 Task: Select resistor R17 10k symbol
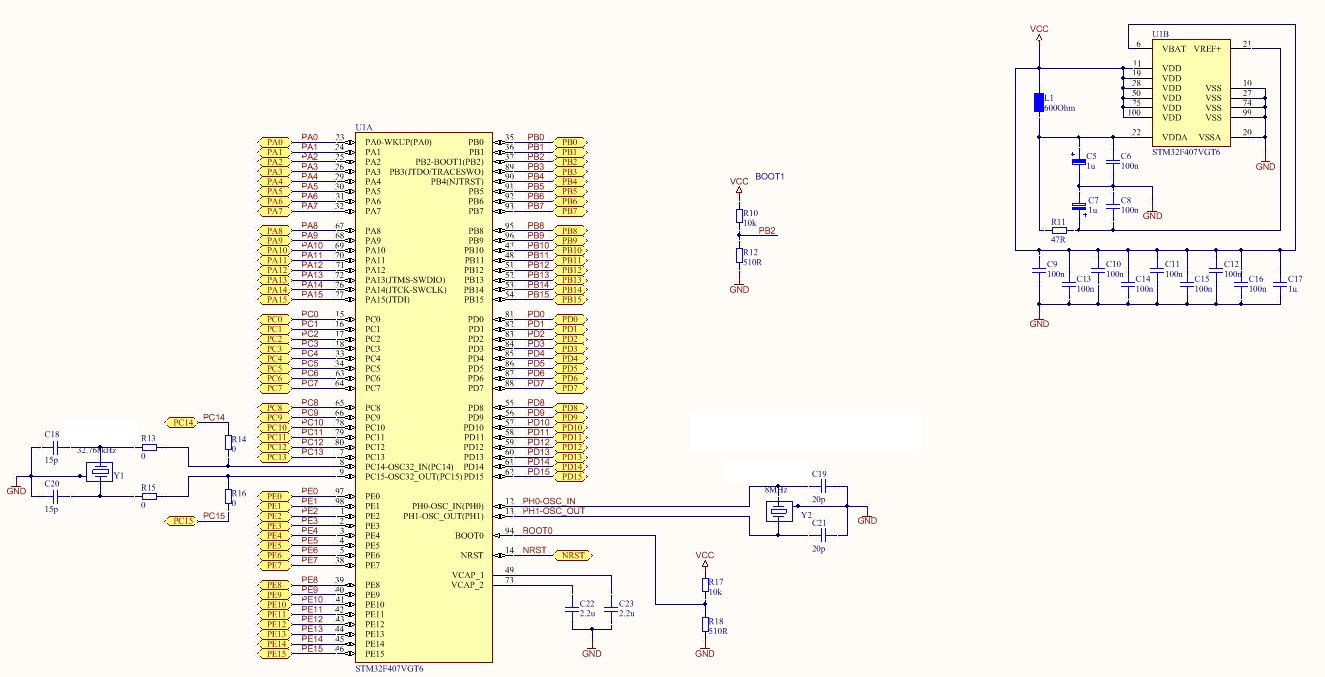tap(705, 584)
